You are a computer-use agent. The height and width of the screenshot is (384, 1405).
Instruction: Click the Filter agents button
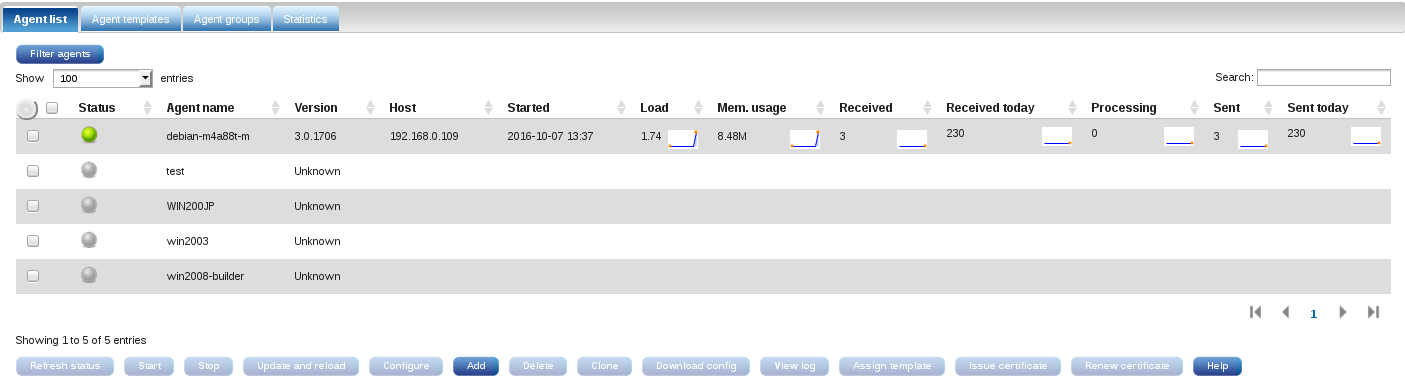pyautogui.click(x=60, y=54)
